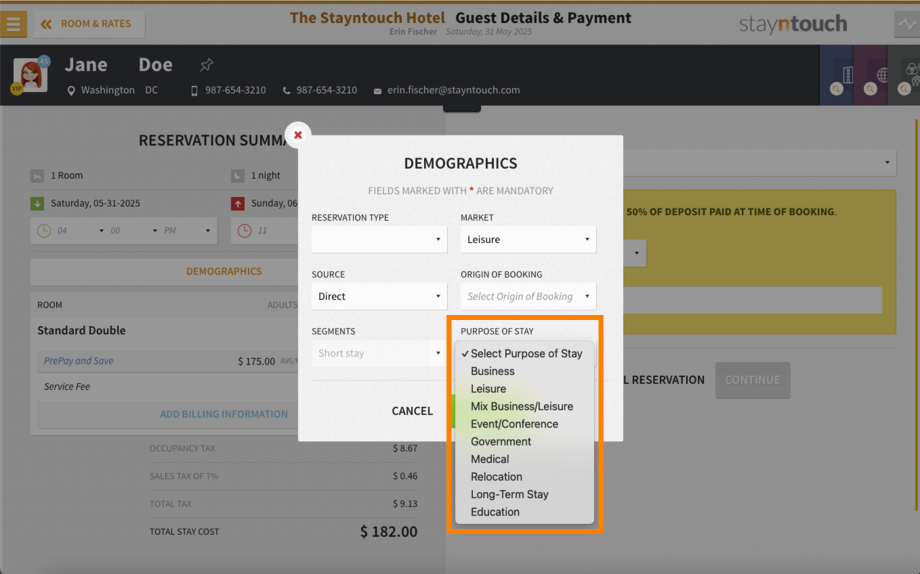Screen dimensions: 920x574
Task: Click the $ 8.67 occupancy tax value
Action: click(405, 448)
